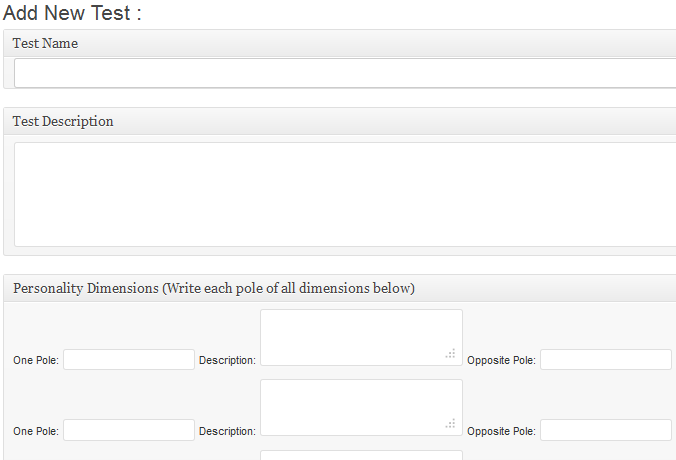Click the Add New Test heading
The height and width of the screenshot is (460, 676).
tap(72, 13)
